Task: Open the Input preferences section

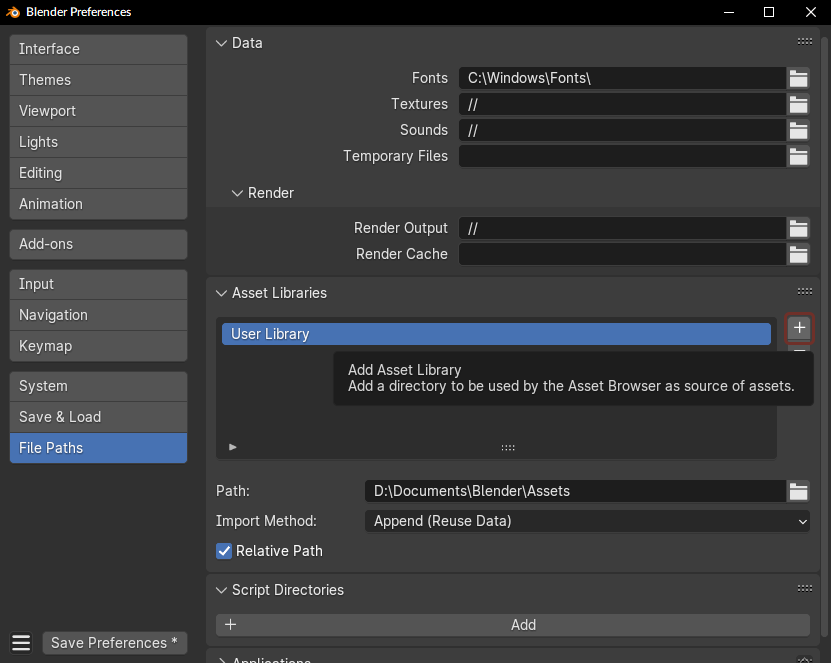Action: coord(99,285)
